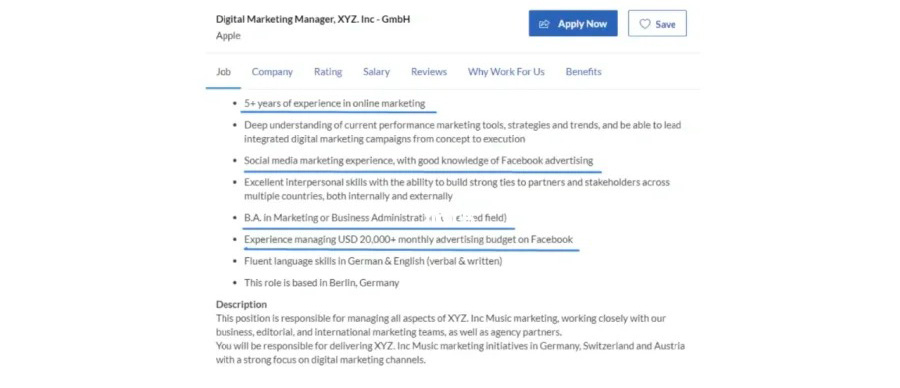Click the share arrow icon in Apply Now
This screenshot has height=388, width=900.
(544, 24)
